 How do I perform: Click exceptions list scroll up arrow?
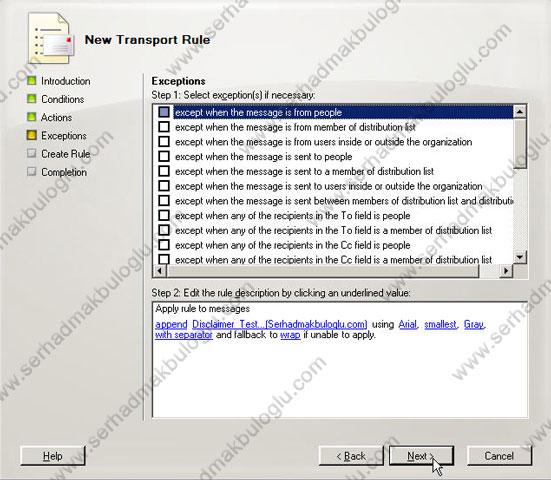(x=519, y=112)
